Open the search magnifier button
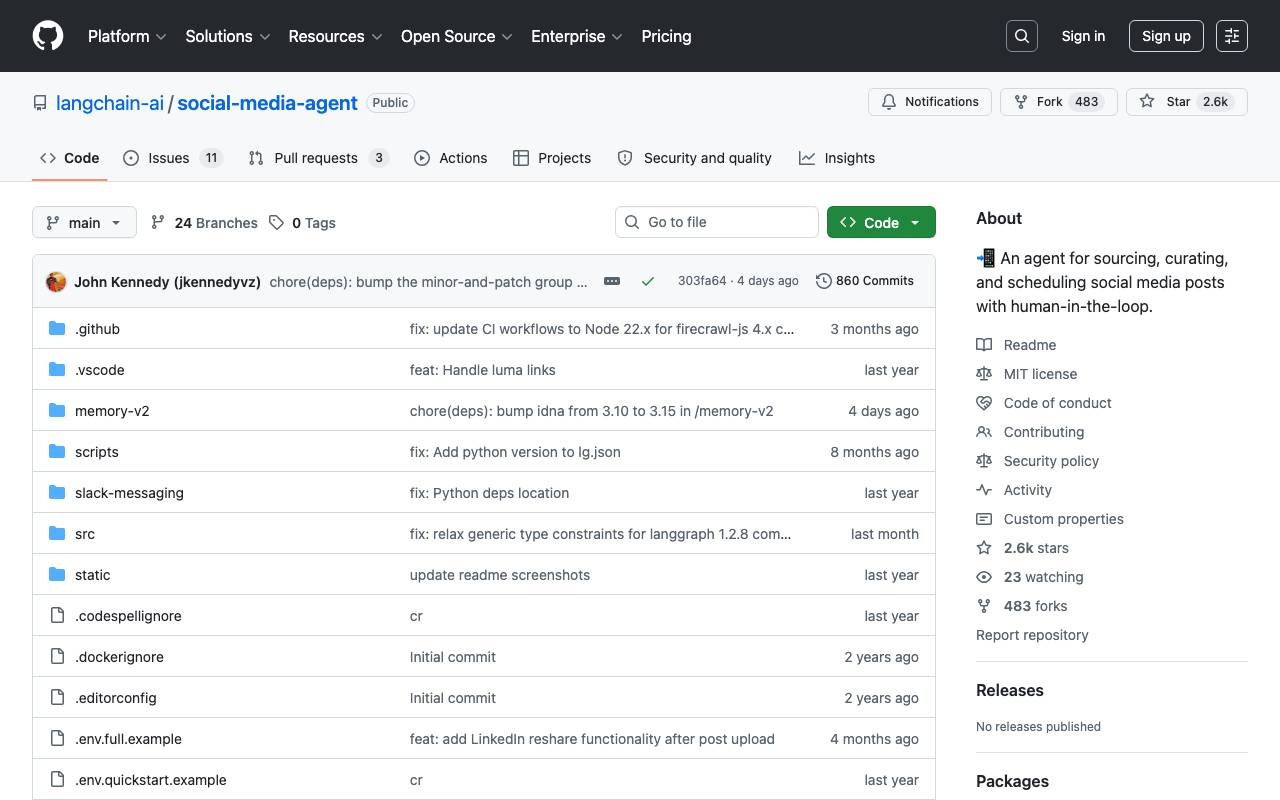 (x=1022, y=36)
